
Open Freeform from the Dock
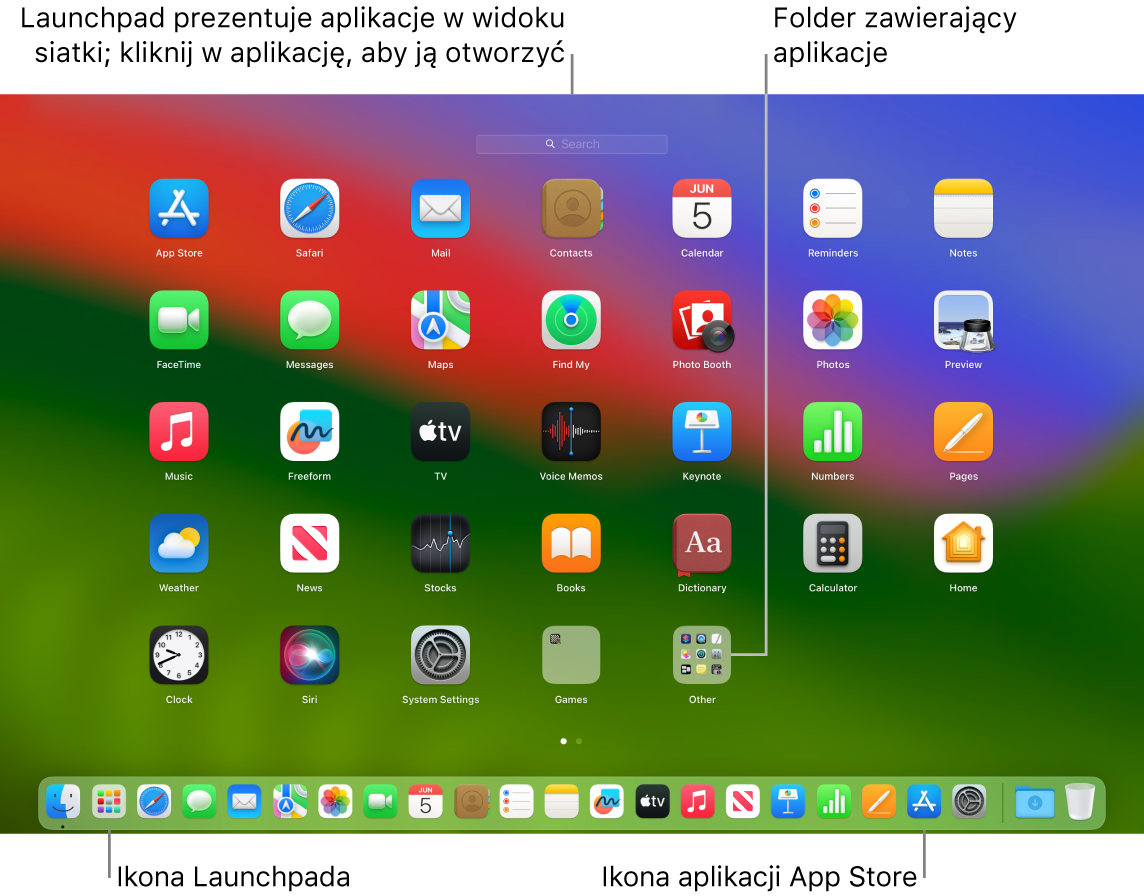tap(607, 802)
